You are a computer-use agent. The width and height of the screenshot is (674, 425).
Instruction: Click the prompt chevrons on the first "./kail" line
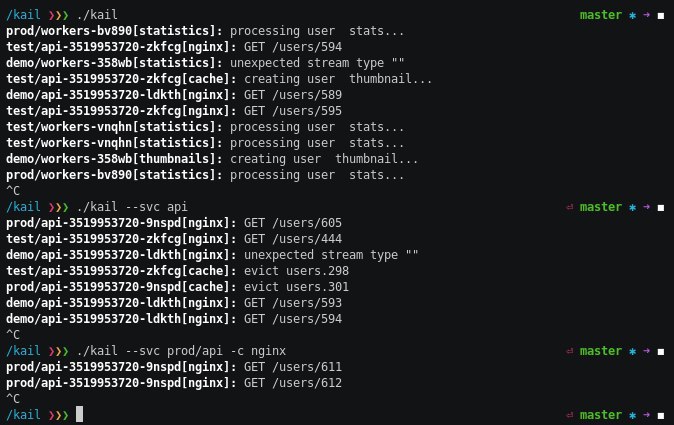tap(56, 15)
